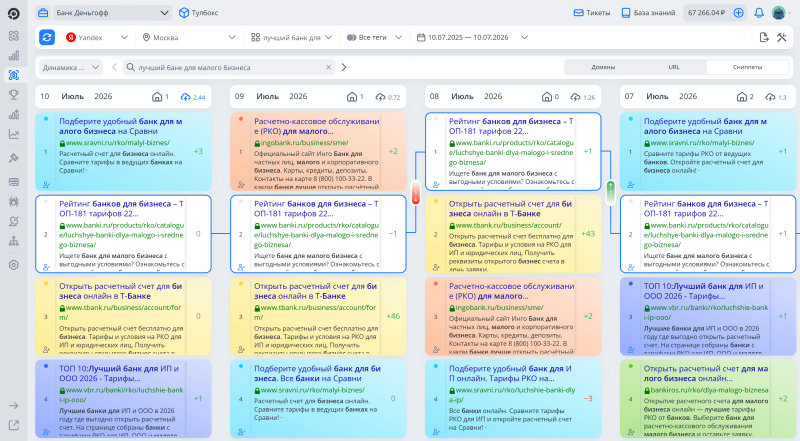Viewport: 800px width, 441px height.
Task: Open the tools settings wrench icon
Action: 782,37
